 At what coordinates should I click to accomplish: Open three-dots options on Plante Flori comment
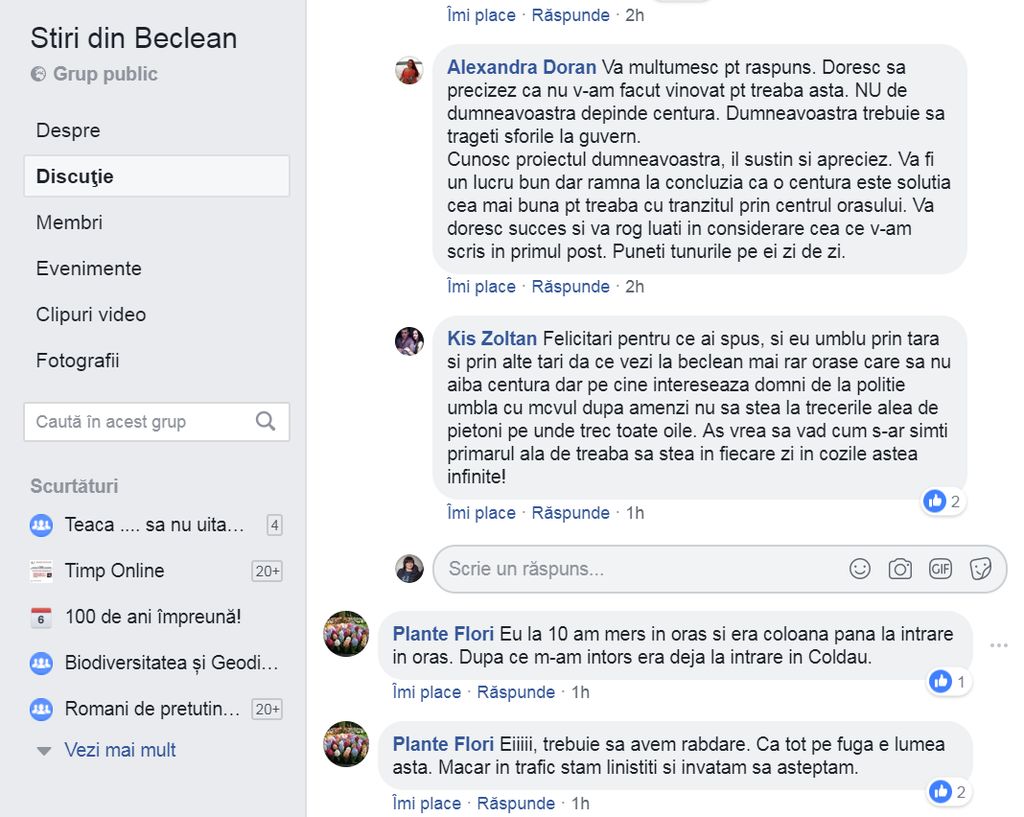coord(998,646)
